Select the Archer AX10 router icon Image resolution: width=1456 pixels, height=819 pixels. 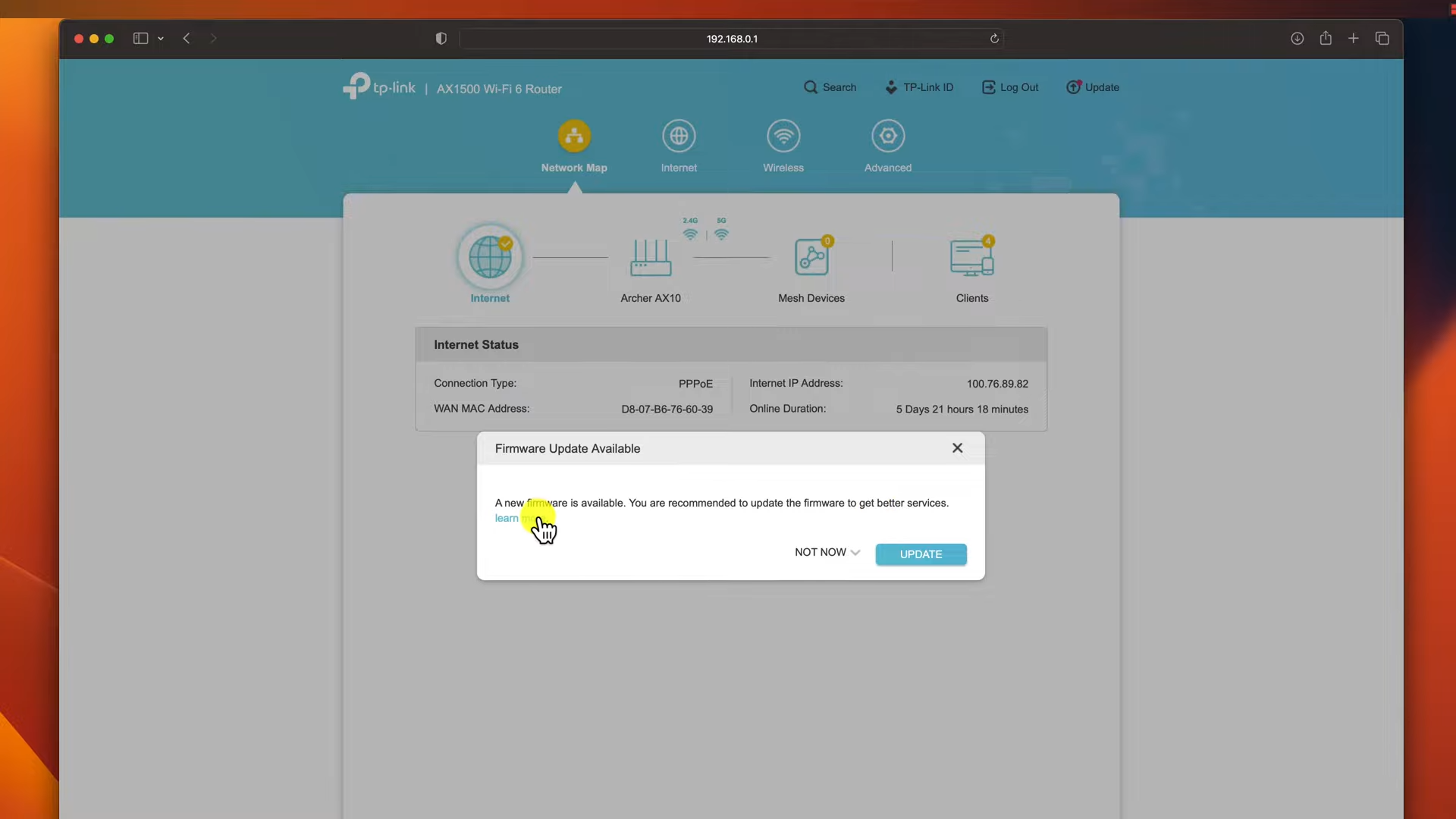coord(651,258)
